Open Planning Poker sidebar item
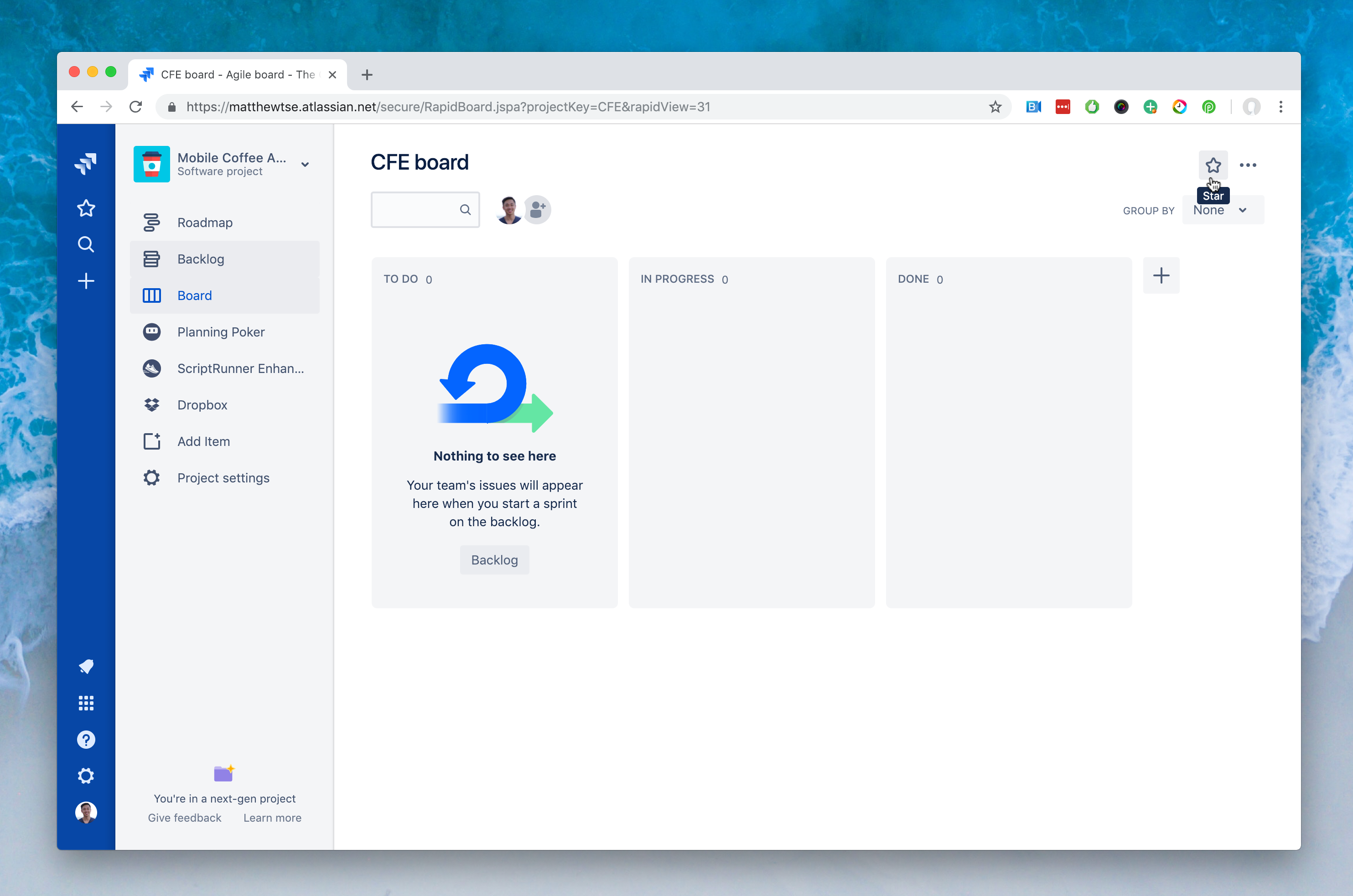The height and width of the screenshot is (896, 1353). coord(221,332)
